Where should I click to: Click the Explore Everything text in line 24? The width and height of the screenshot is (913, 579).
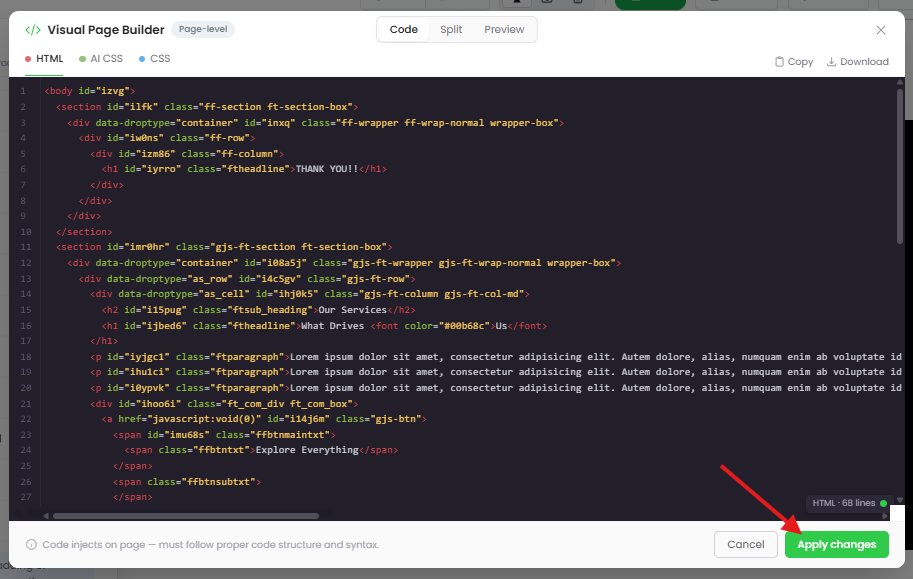click(x=307, y=450)
